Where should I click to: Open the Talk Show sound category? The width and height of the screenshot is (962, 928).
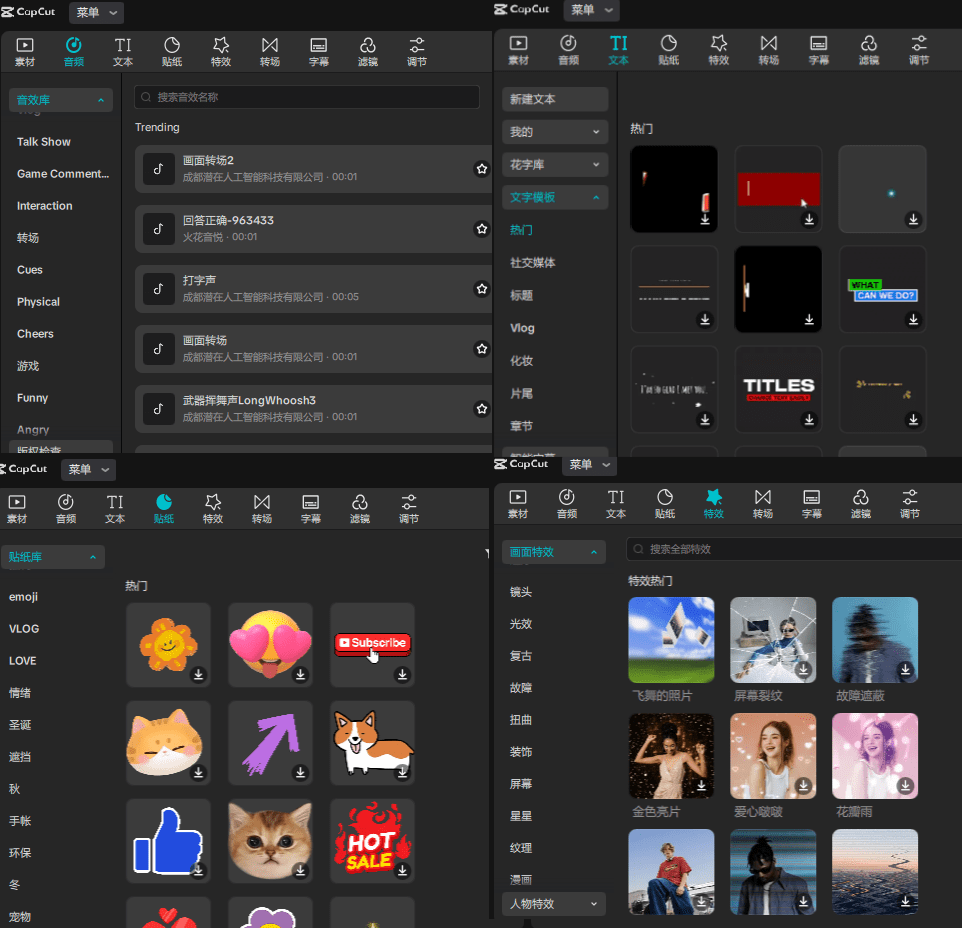pos(44,142)
